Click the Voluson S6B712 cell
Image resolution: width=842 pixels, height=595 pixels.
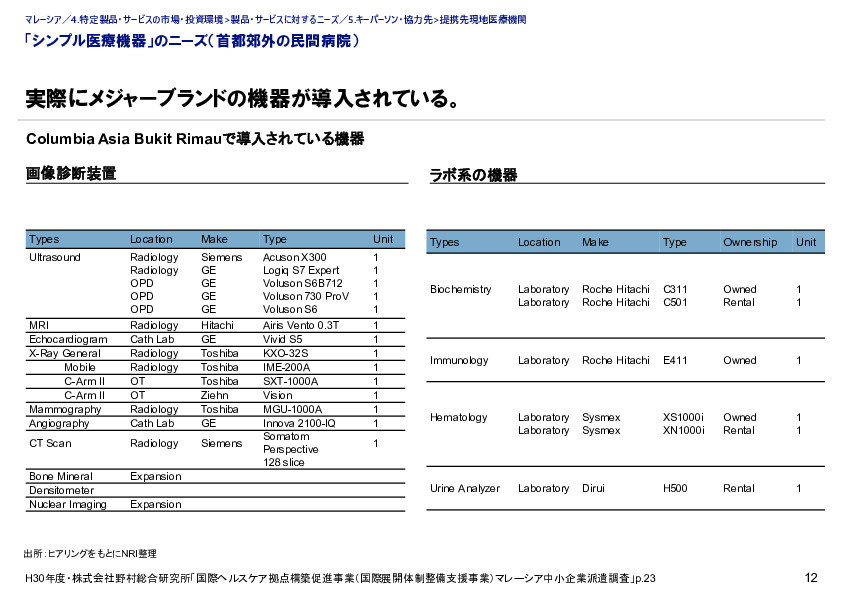click(302, 283)
